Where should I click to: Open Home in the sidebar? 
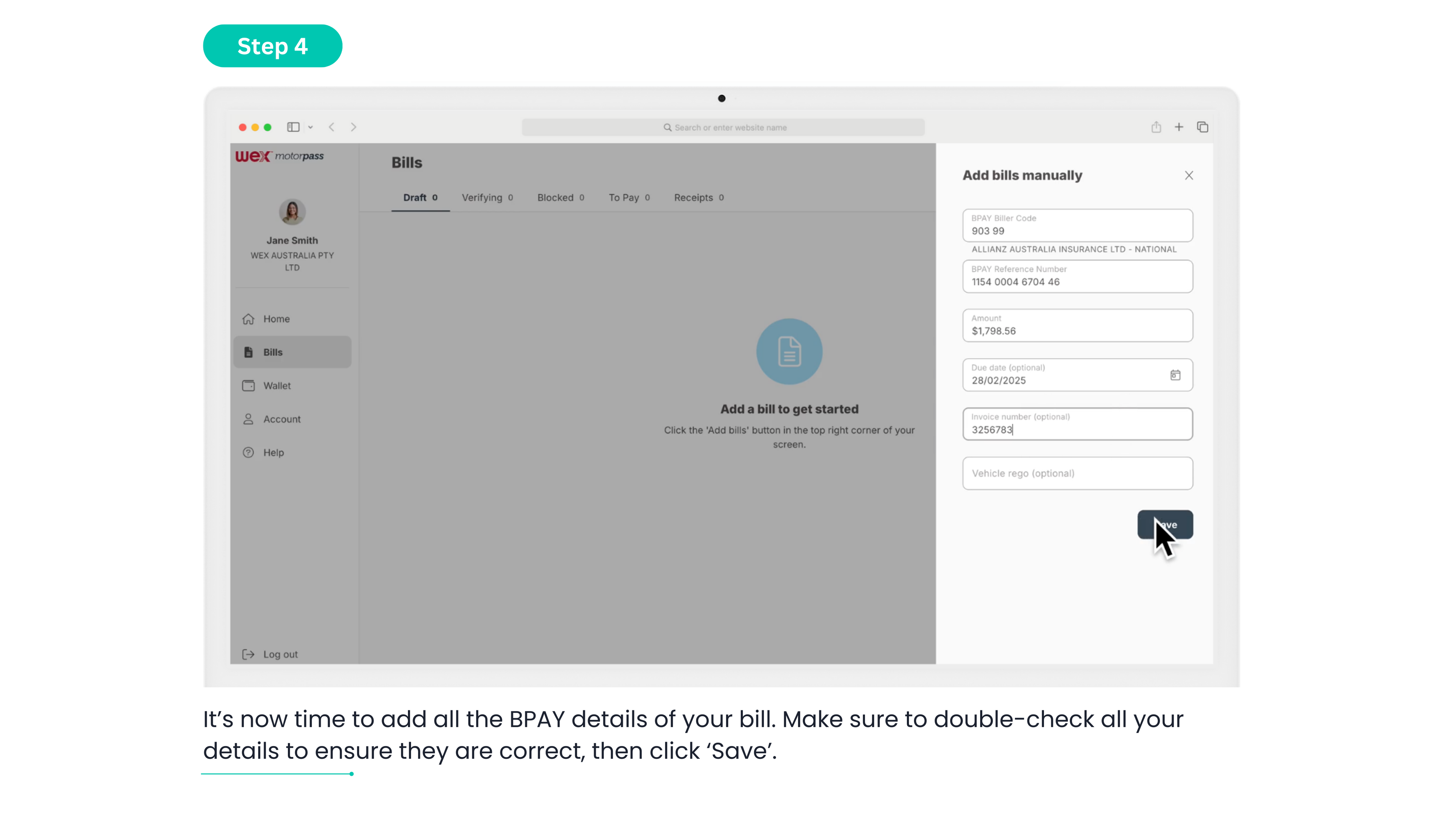point(276,319)
